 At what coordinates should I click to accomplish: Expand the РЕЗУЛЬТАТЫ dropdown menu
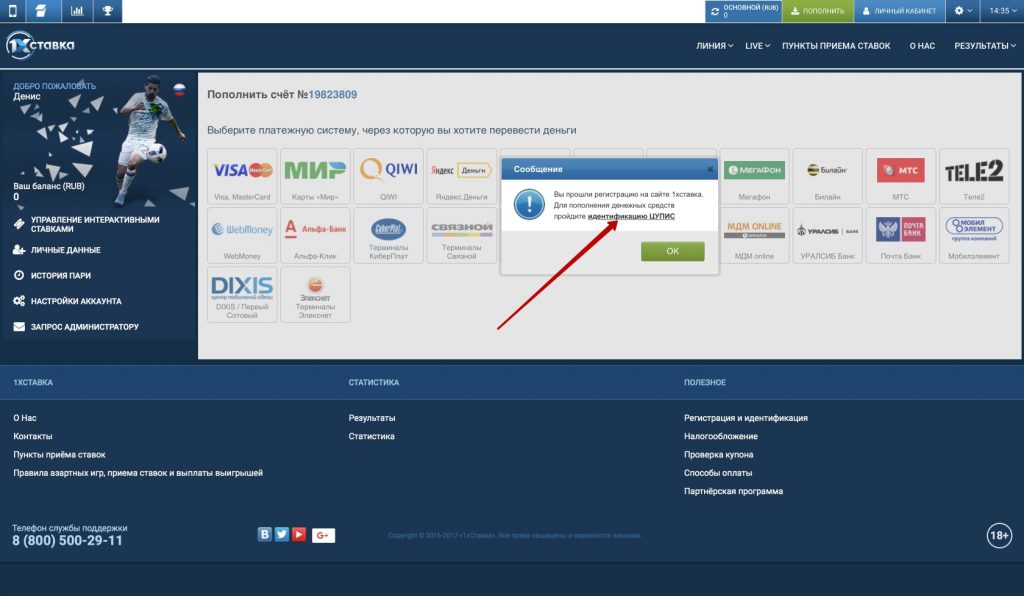[x=984, y=46]
